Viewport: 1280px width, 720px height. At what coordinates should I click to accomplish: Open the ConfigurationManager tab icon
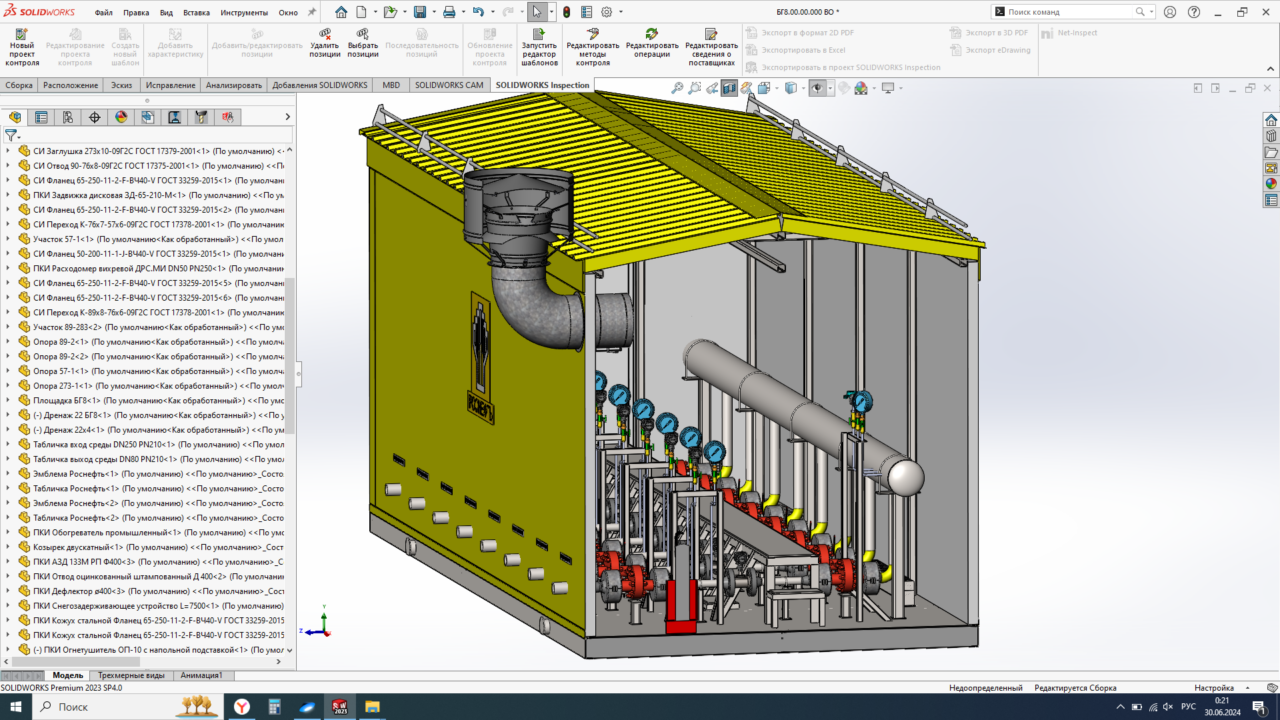(68, 117)
